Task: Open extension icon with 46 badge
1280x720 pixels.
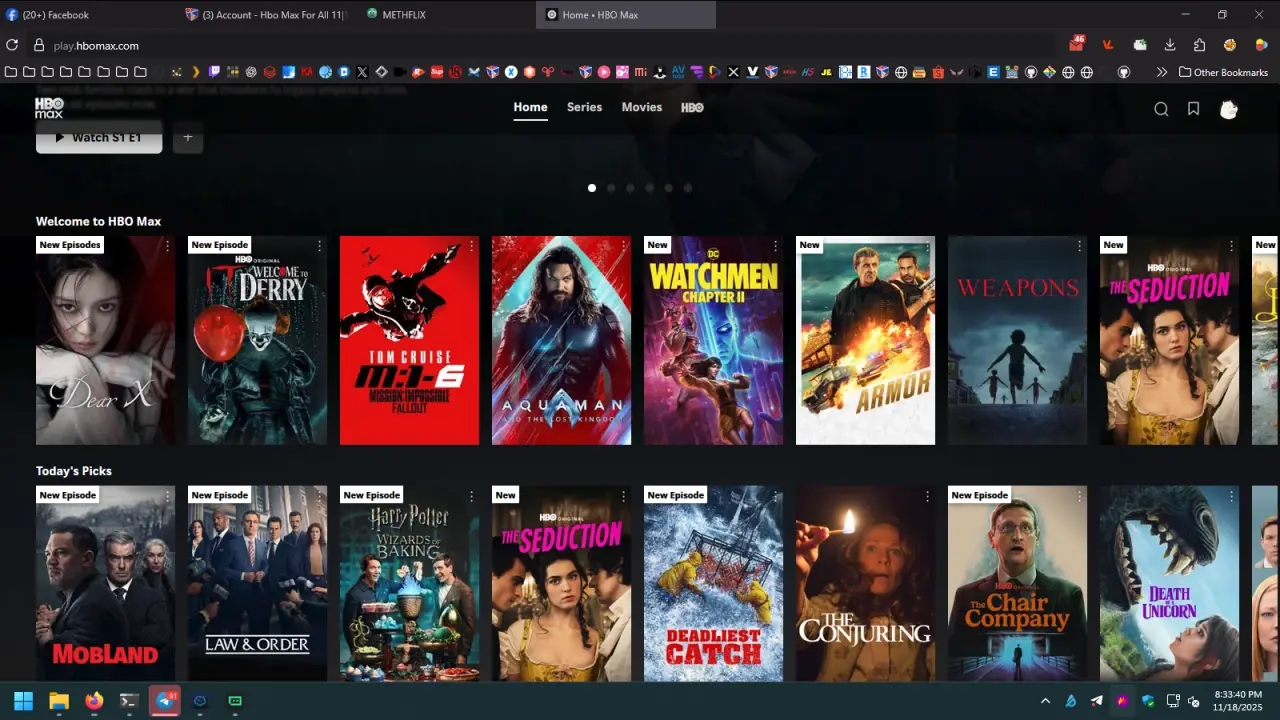Action: (1077, 44)
